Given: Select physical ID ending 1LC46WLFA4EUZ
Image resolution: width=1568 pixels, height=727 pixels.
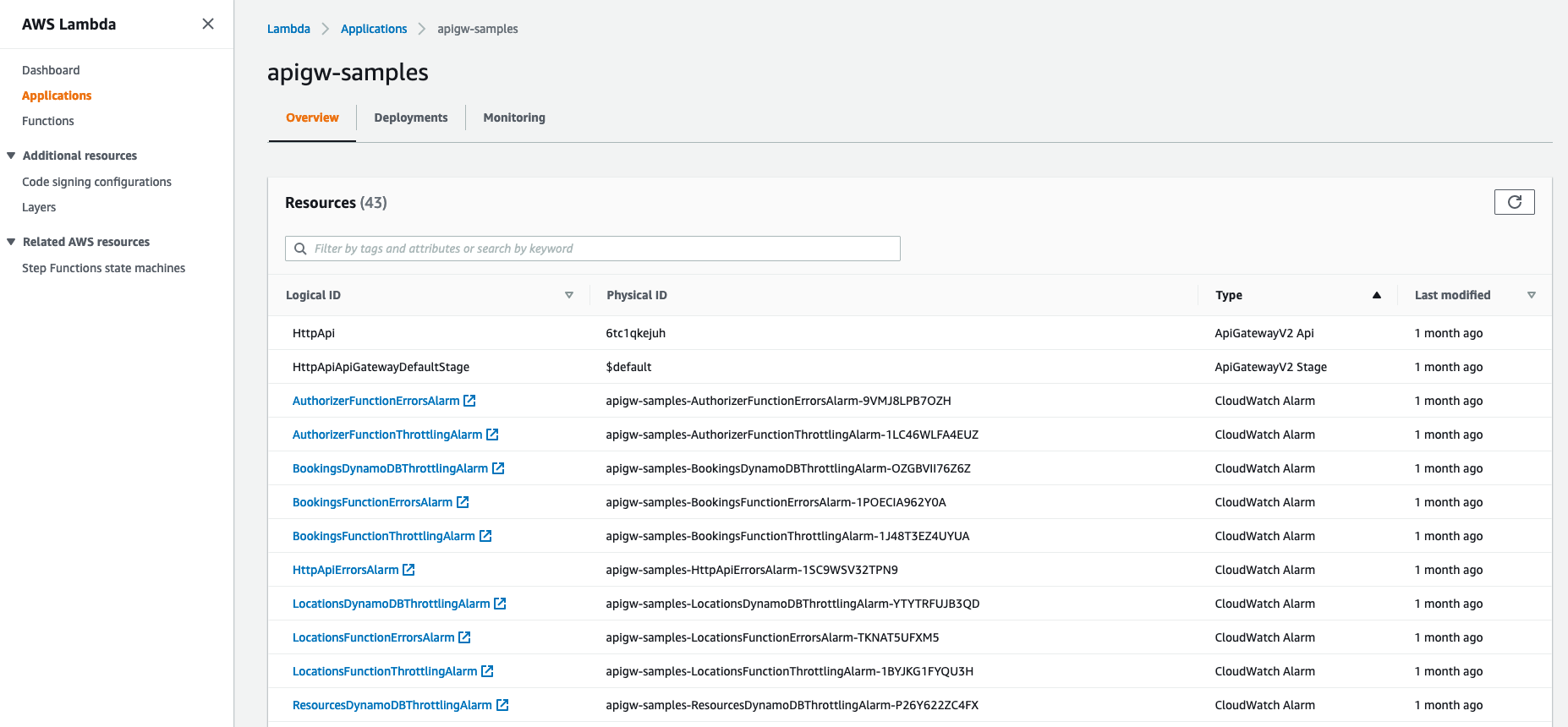Looking at the screenshot, I should tap(792, 435).
